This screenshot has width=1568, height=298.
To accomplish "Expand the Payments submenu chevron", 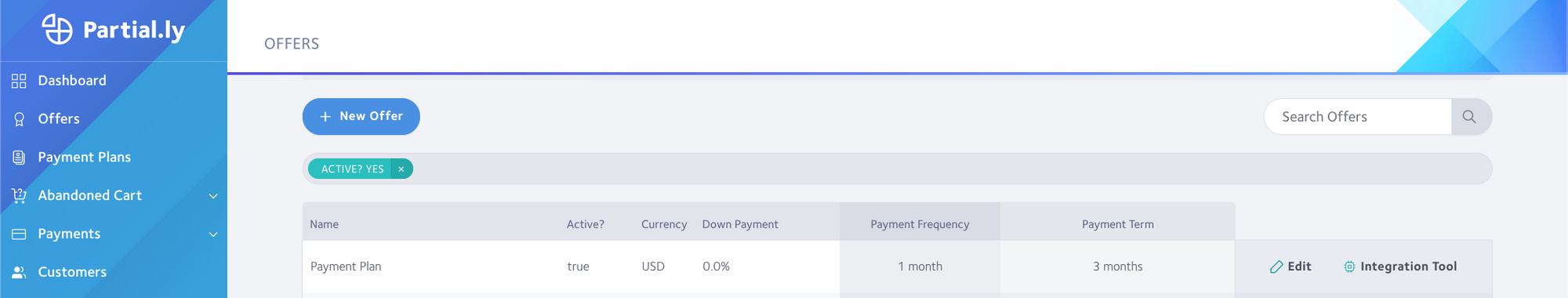I will 213,234.
